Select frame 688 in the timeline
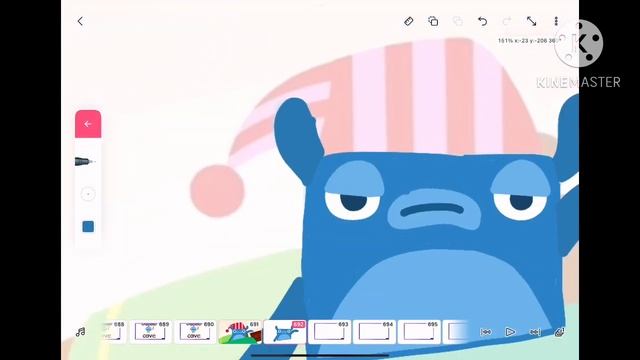 113,331
